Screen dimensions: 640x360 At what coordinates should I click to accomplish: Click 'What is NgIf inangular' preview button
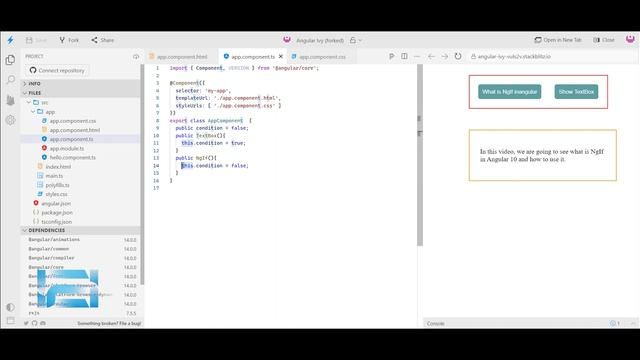point(510,92)
